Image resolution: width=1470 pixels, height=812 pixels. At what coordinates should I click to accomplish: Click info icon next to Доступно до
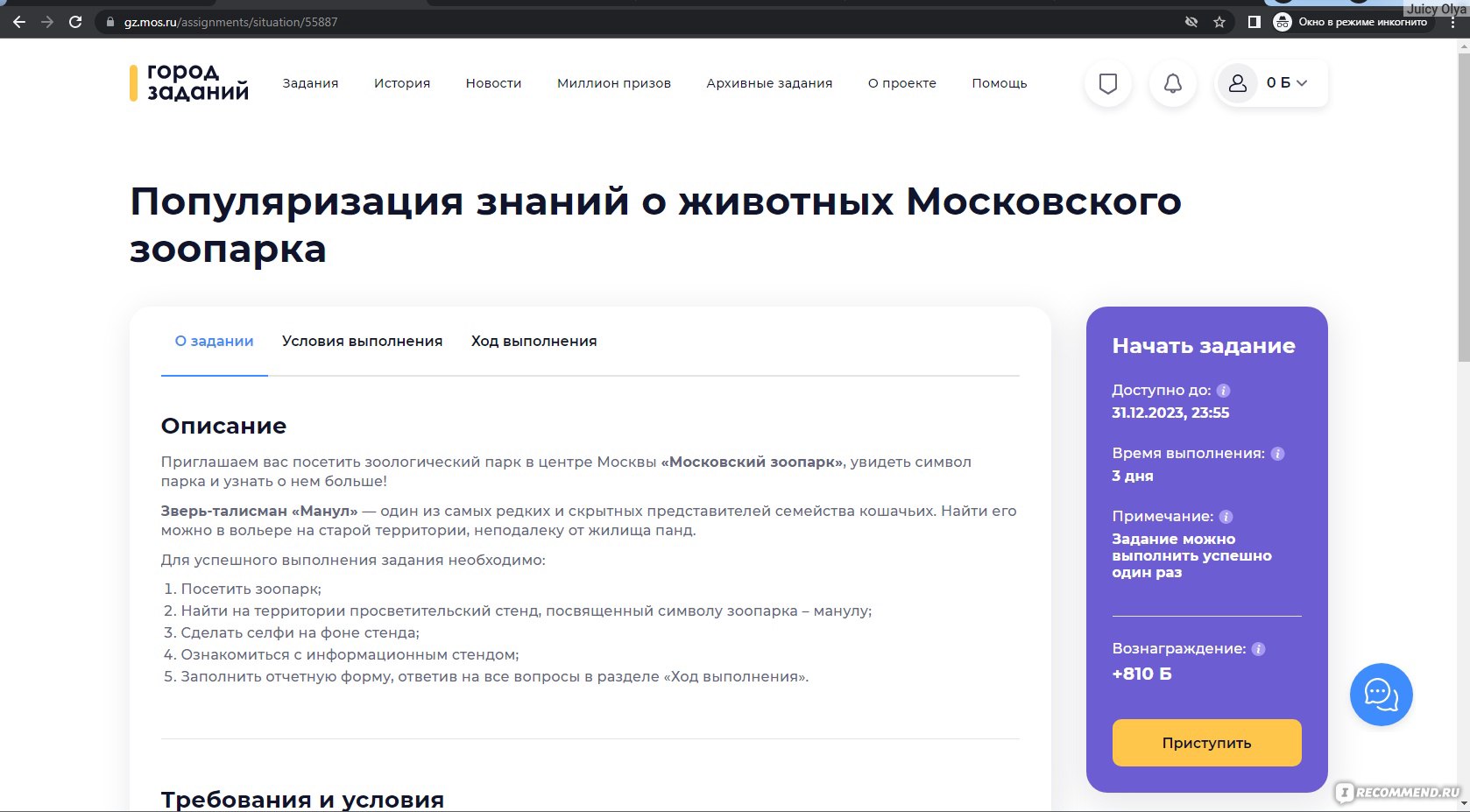click(1224, 391)
